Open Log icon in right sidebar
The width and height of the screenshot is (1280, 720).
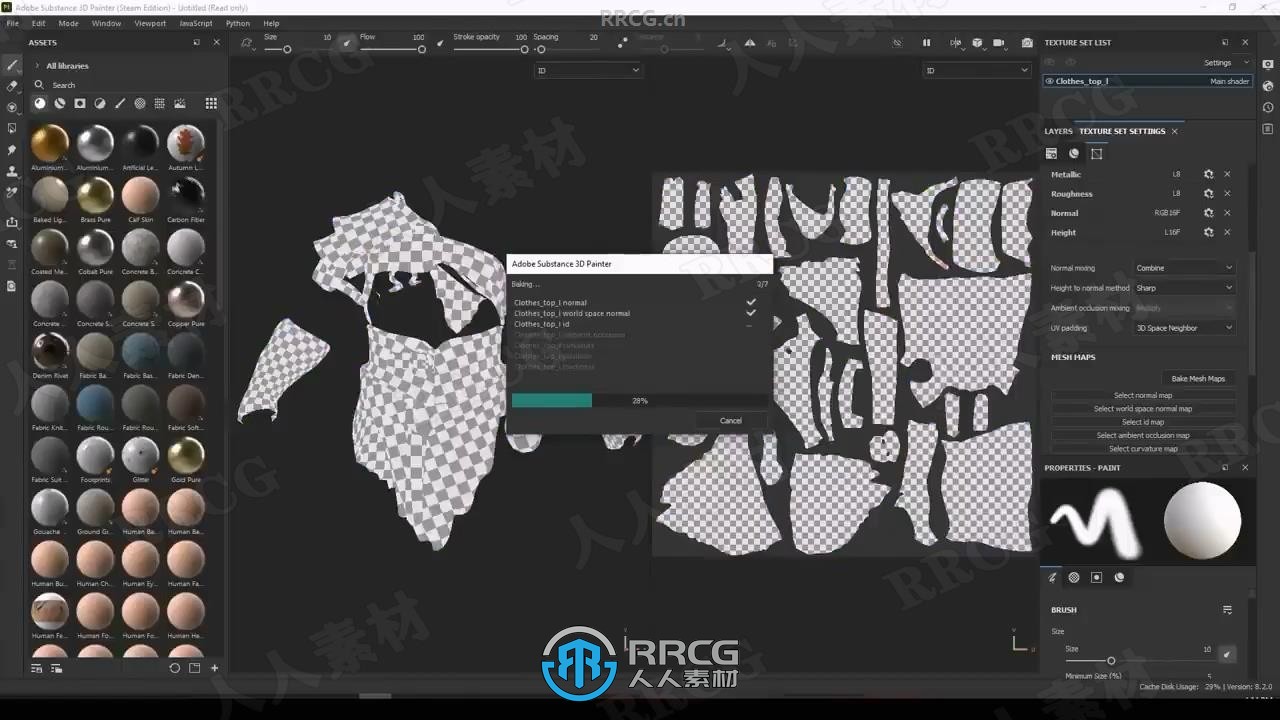pyautogui.click(x=1268, y=128)
